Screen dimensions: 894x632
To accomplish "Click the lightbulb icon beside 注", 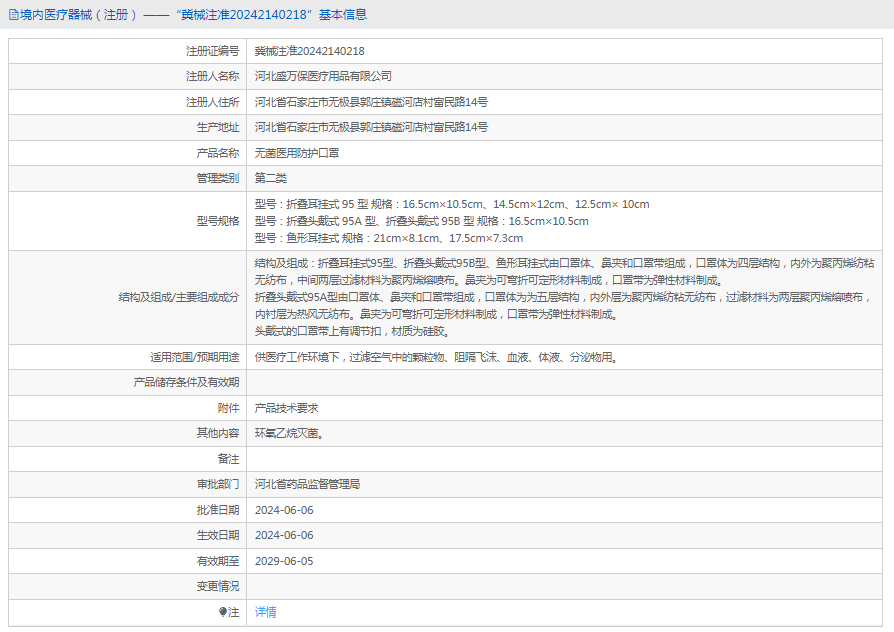I will coord(223,612).
